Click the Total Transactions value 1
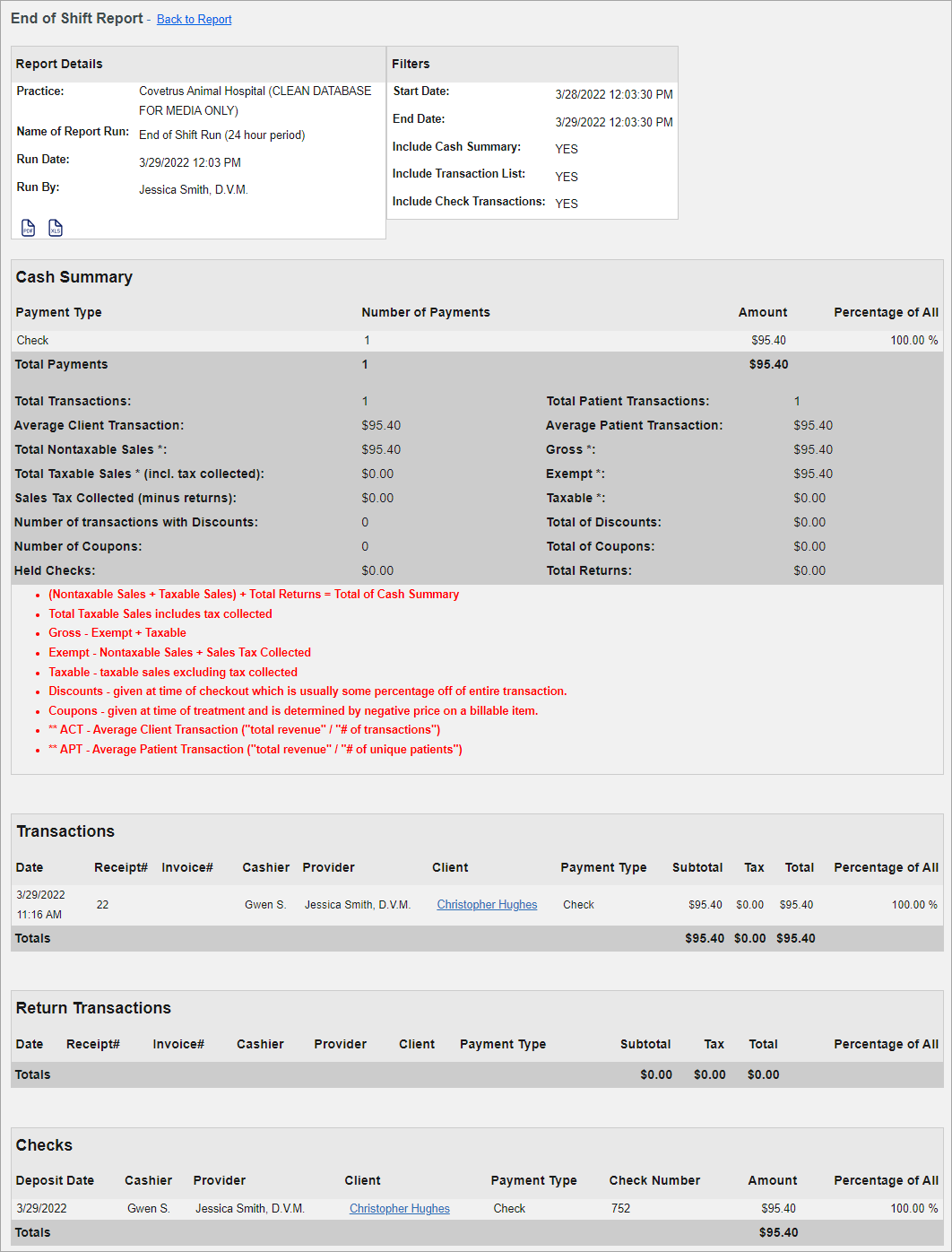 (x=366, y=401)
